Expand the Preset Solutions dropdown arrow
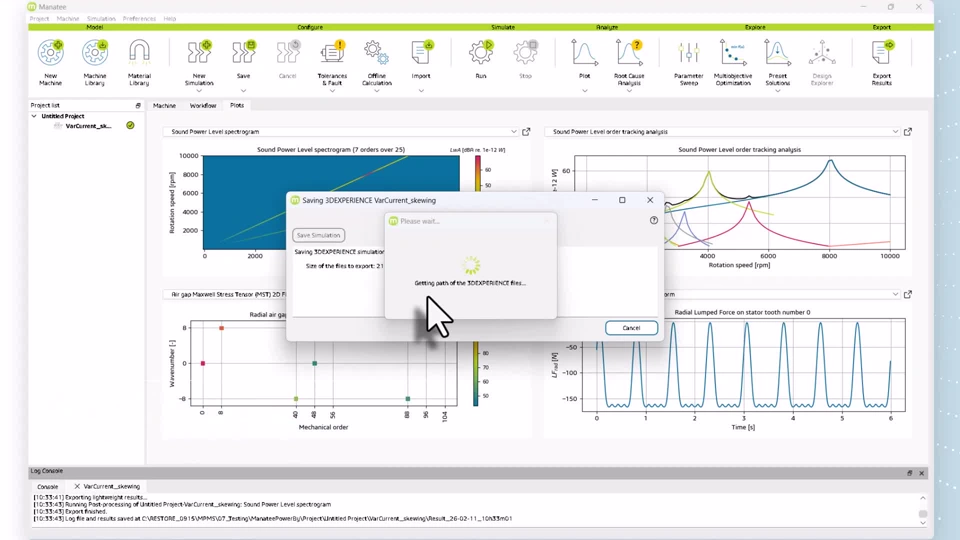 pyautogui.click(x=778, y=91)
